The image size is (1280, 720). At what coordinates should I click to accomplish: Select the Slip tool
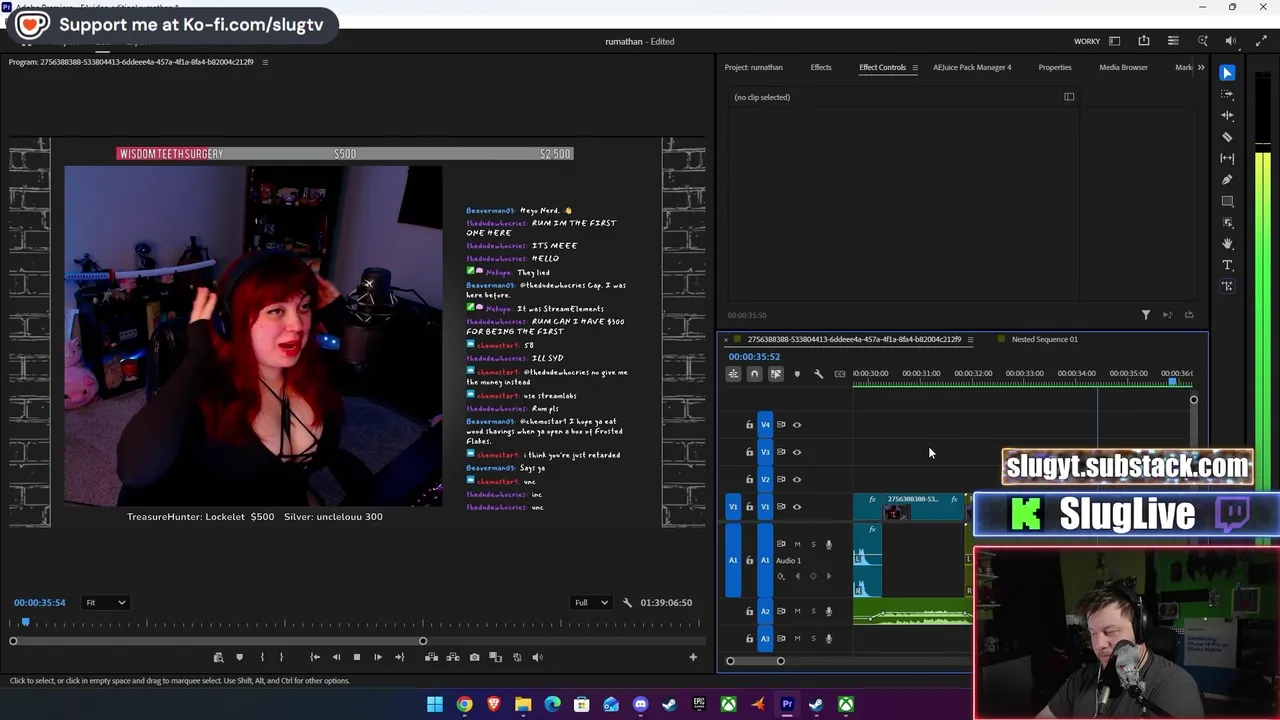click(x=1227, y=158)
